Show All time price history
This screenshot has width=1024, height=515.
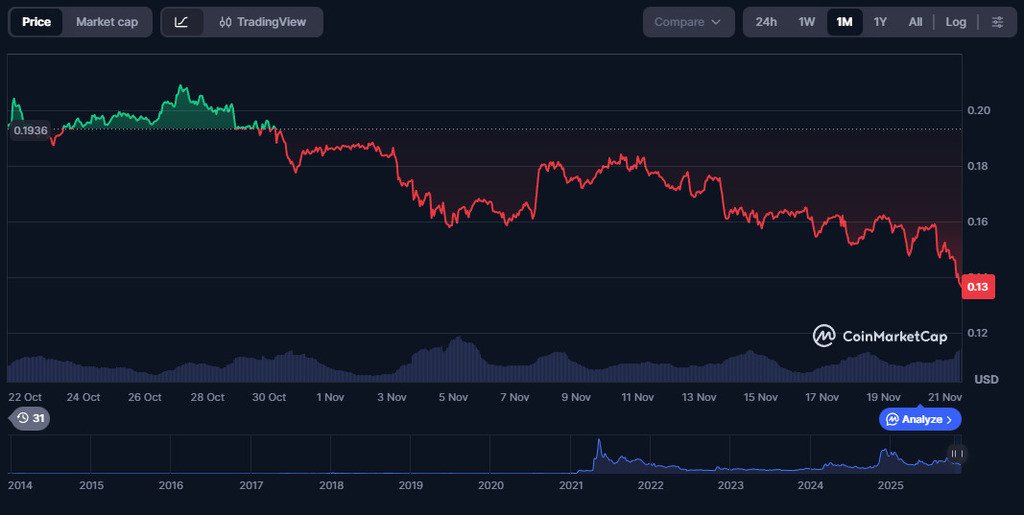pos(915,22)
